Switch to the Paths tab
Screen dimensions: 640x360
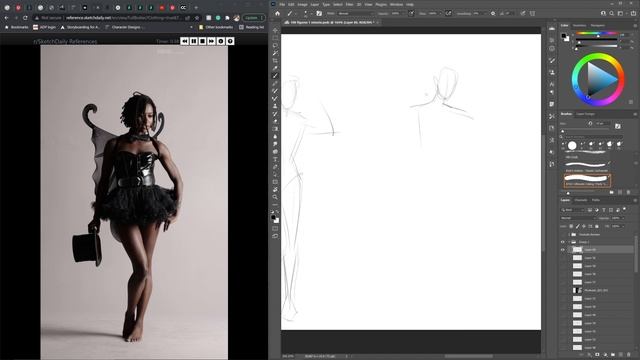pos(596,200)
